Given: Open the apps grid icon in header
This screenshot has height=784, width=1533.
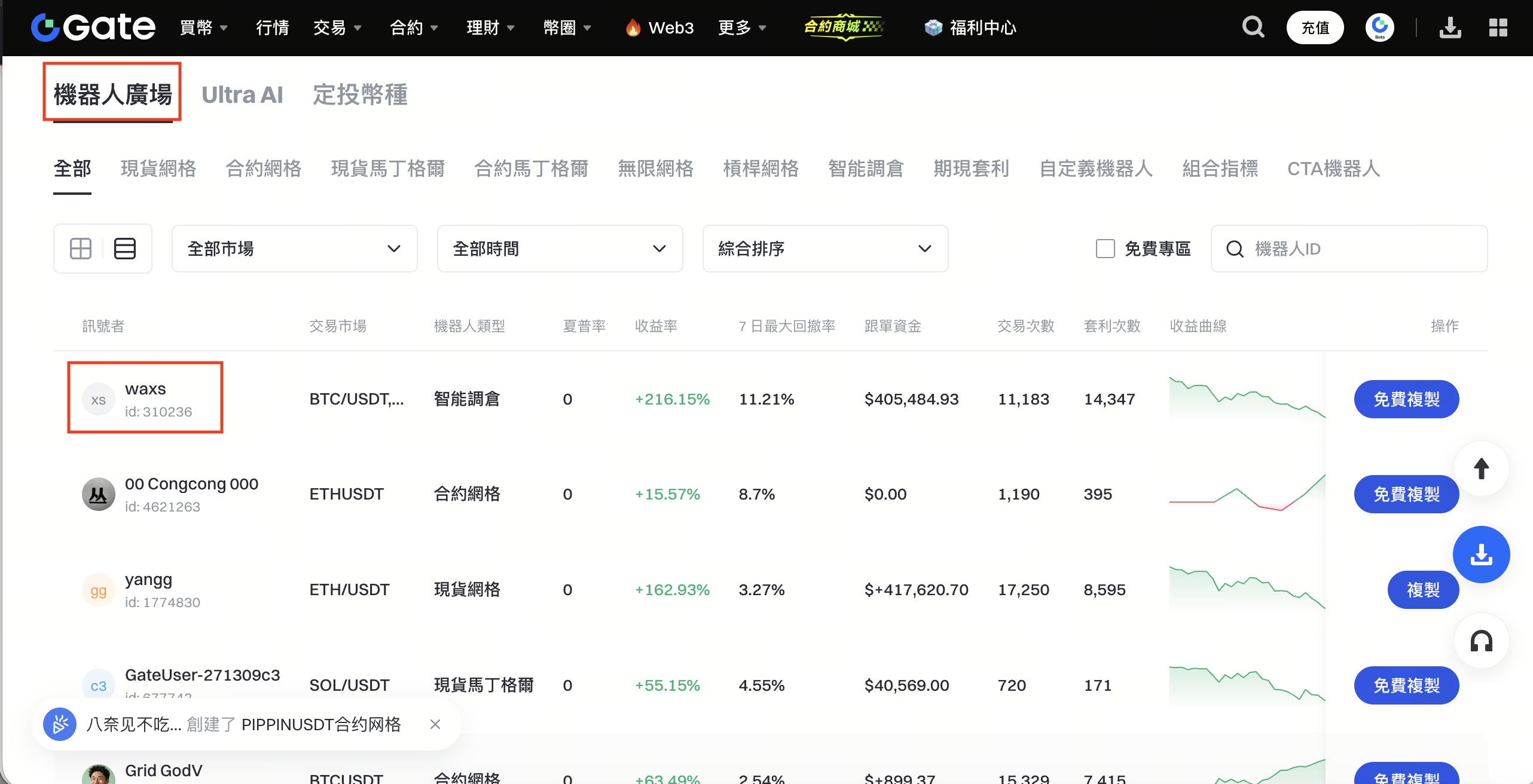Looking at the screenshot, I should coord(1498,27).
